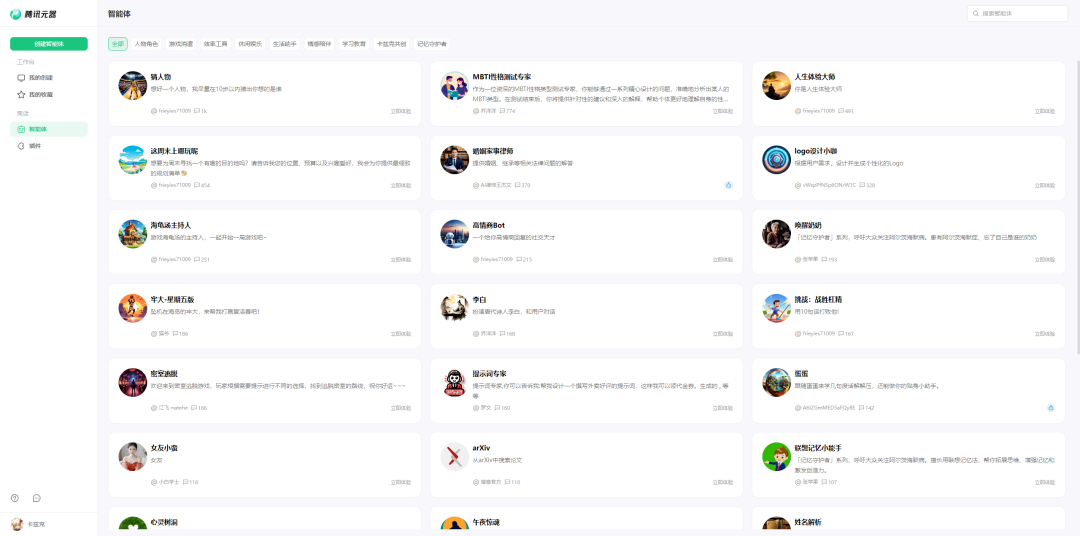Click the 创建智能体 button
The width and height of the screenshot is (1080, 536).
49,44
